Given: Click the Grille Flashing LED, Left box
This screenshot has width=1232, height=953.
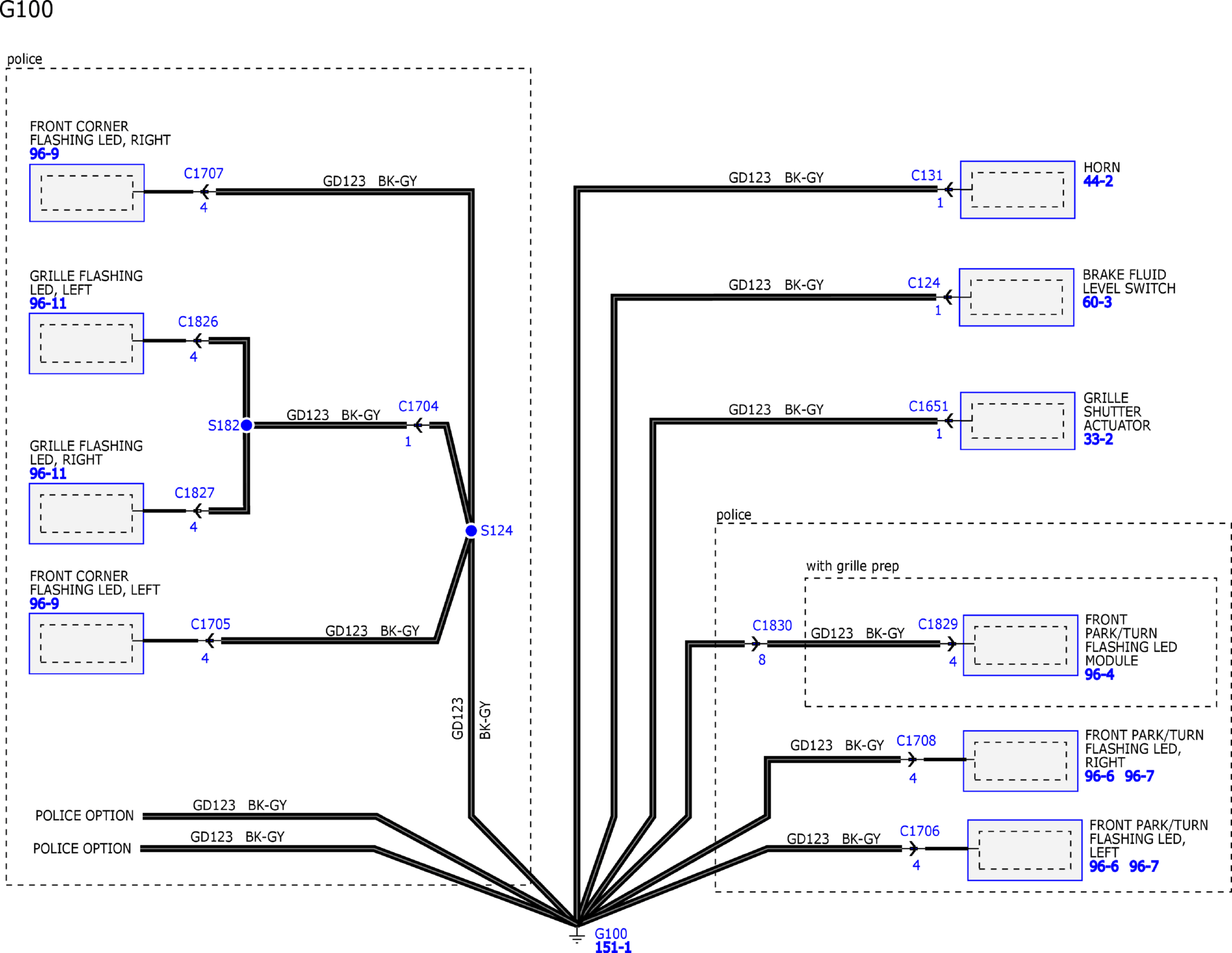Looking at the screenshot, I should point(86,343).
